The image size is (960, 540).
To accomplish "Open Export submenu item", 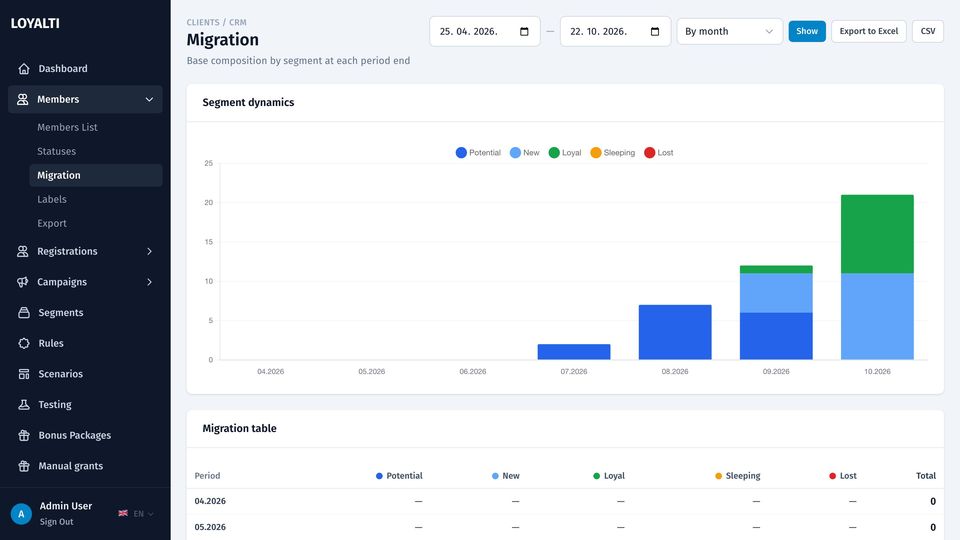I will tap(51, 223).
